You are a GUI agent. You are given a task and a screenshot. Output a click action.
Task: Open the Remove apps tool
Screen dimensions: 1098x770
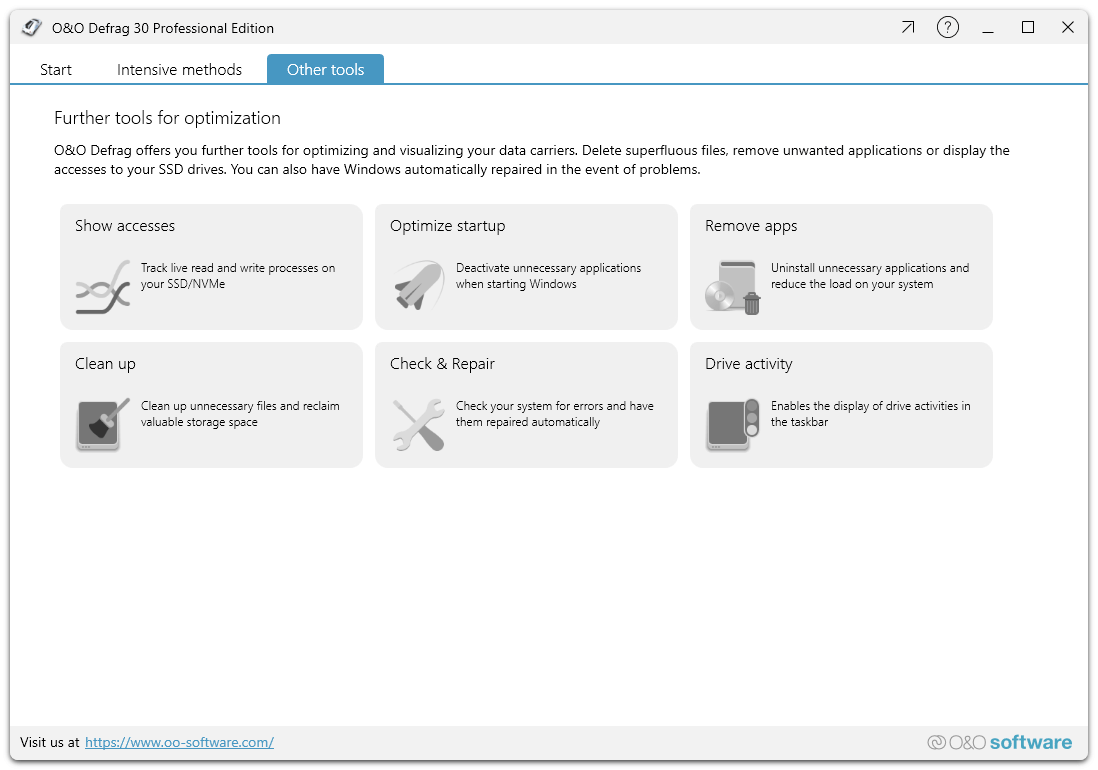click(840, 266)
